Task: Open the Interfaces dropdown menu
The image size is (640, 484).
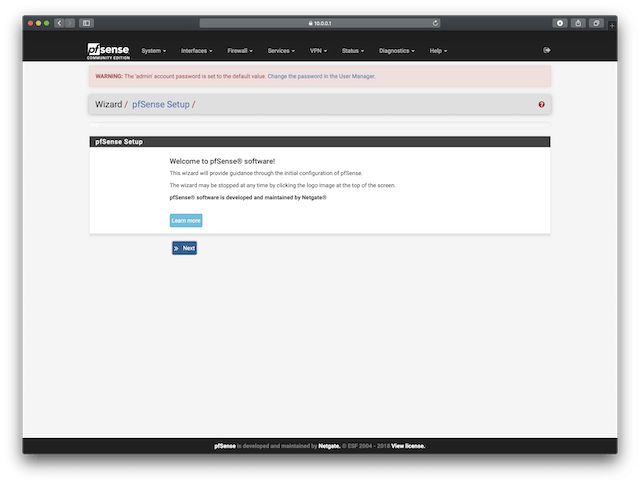Action: click(x=197, y=51)
